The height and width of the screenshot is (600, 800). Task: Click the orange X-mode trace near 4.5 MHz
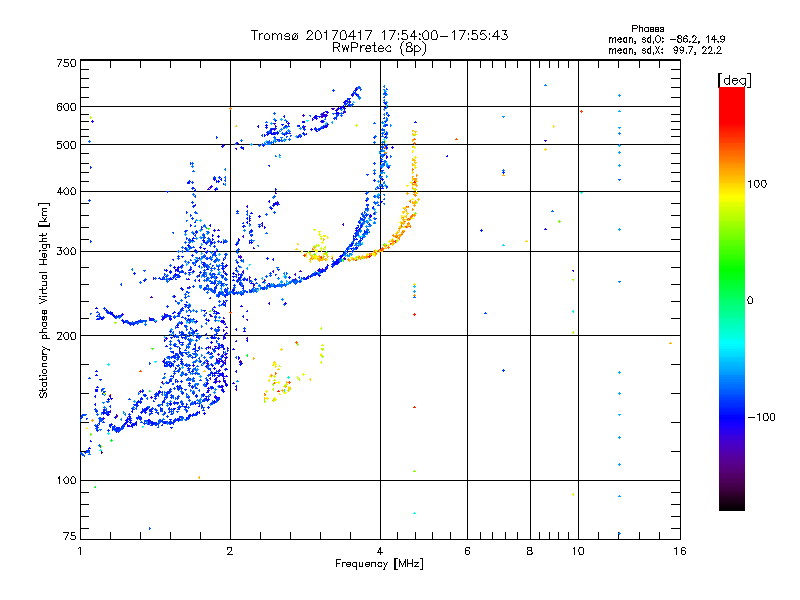(x=403, y=222)
